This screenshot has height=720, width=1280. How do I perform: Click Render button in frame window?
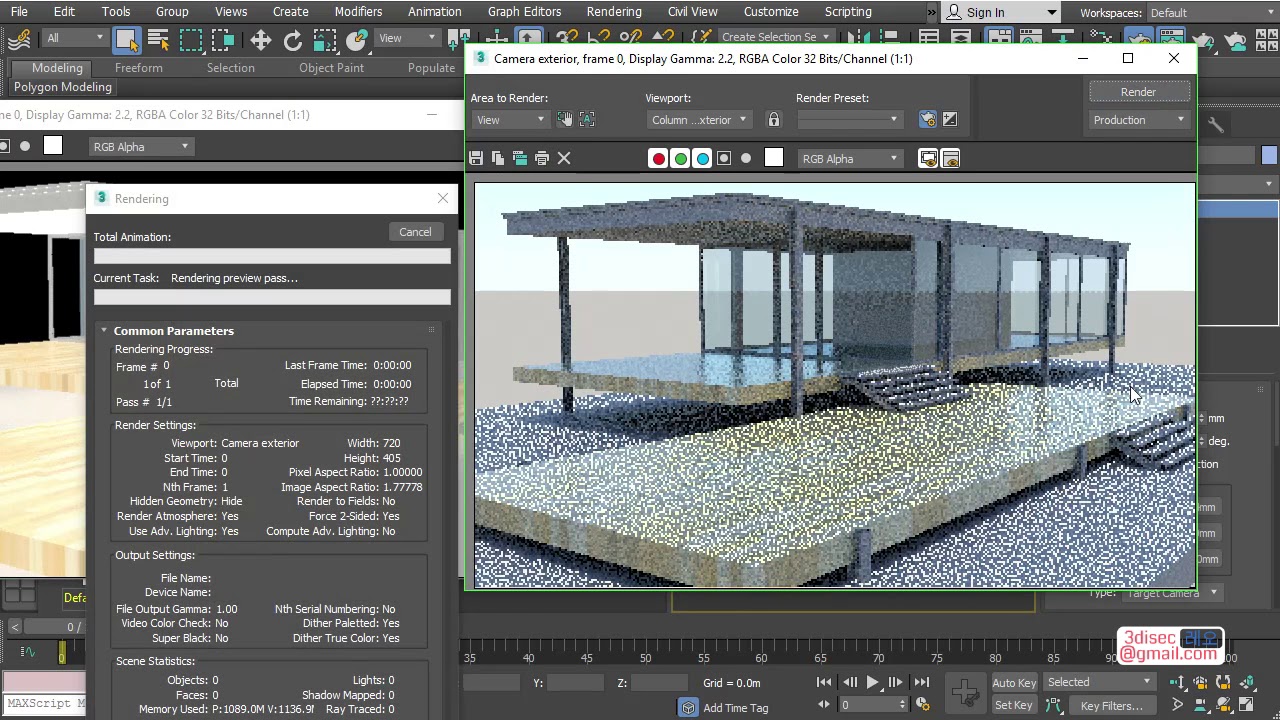[x=1138, y=92]
